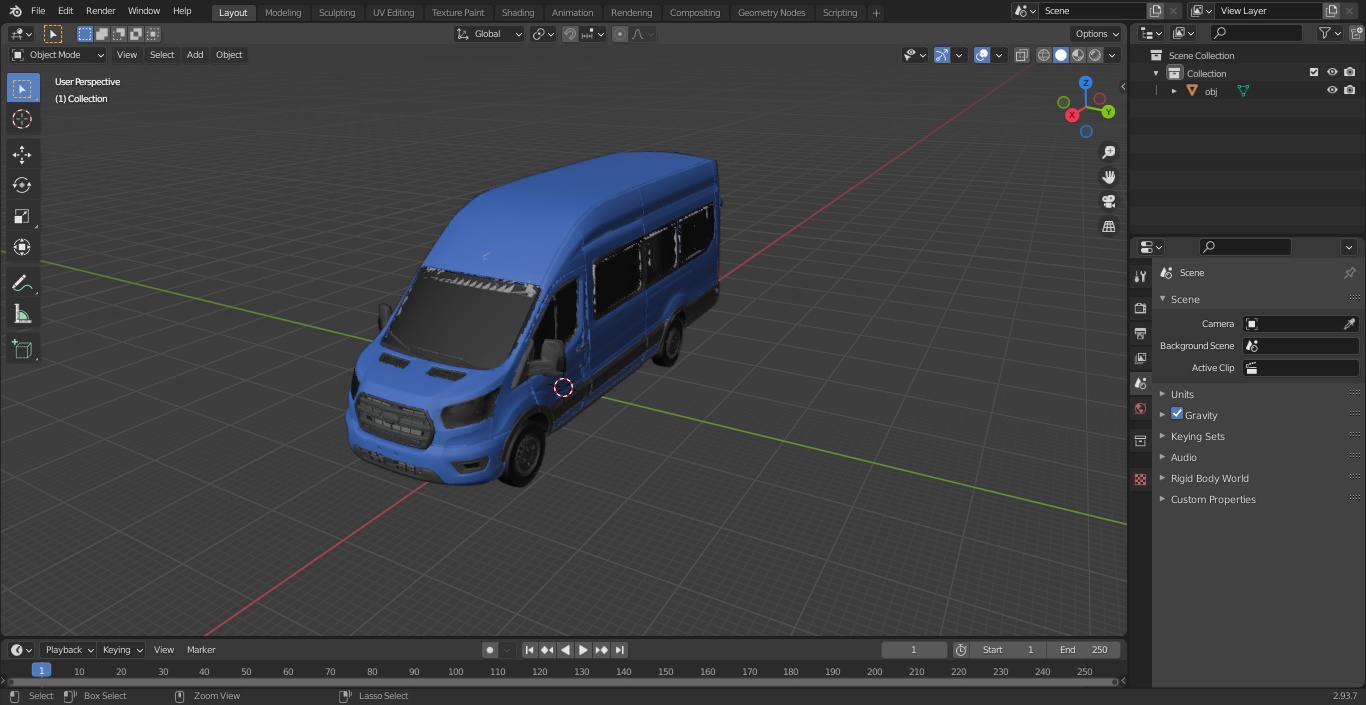Switch to wireframe viewport shading
The image size is (1366, 705).
pos(1044,55)
